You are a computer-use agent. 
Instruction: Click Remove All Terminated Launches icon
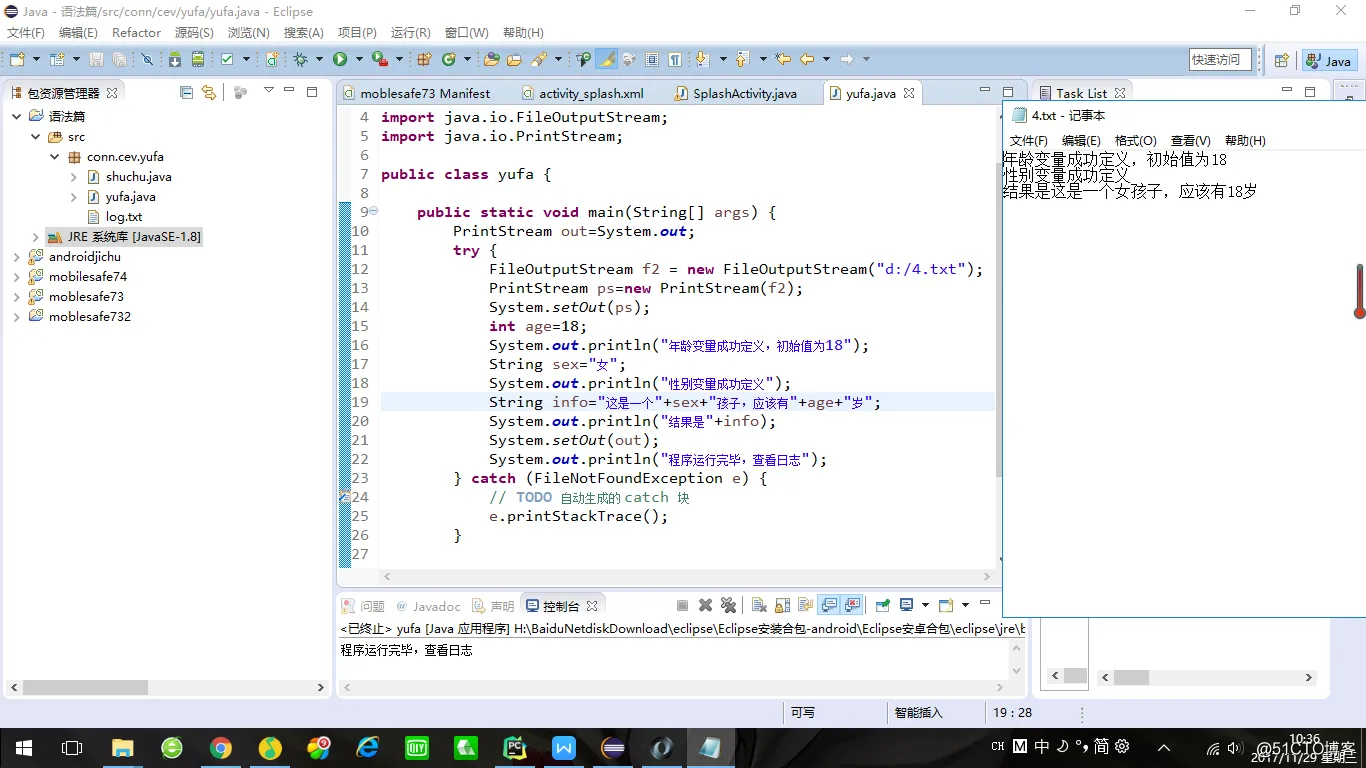pos(728,605)
